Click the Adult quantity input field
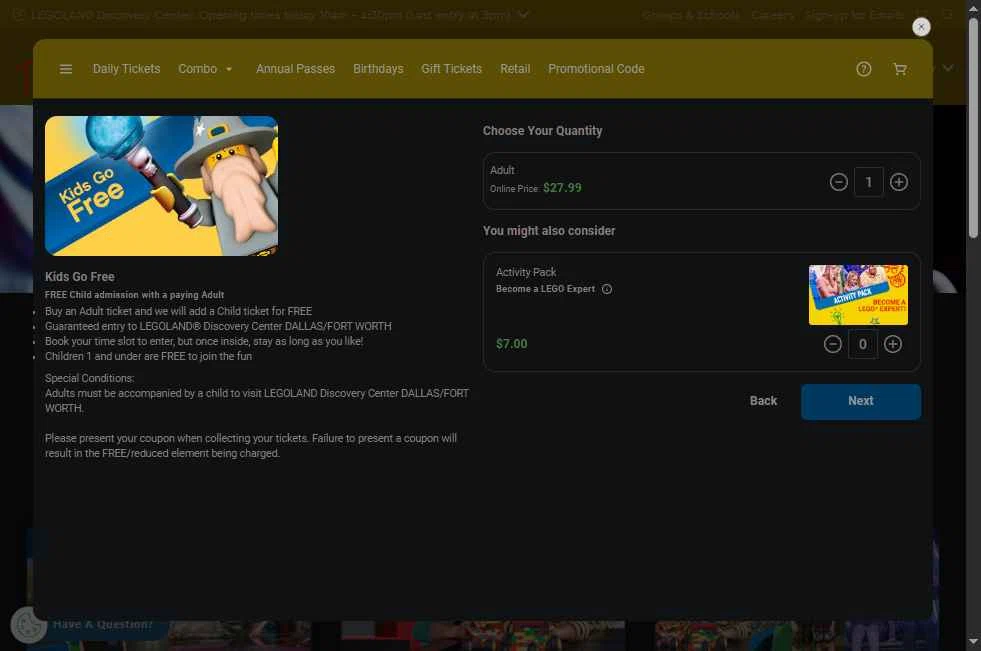Screen dimensions: 981x651 pyautogui.click(x=868, y=182)
